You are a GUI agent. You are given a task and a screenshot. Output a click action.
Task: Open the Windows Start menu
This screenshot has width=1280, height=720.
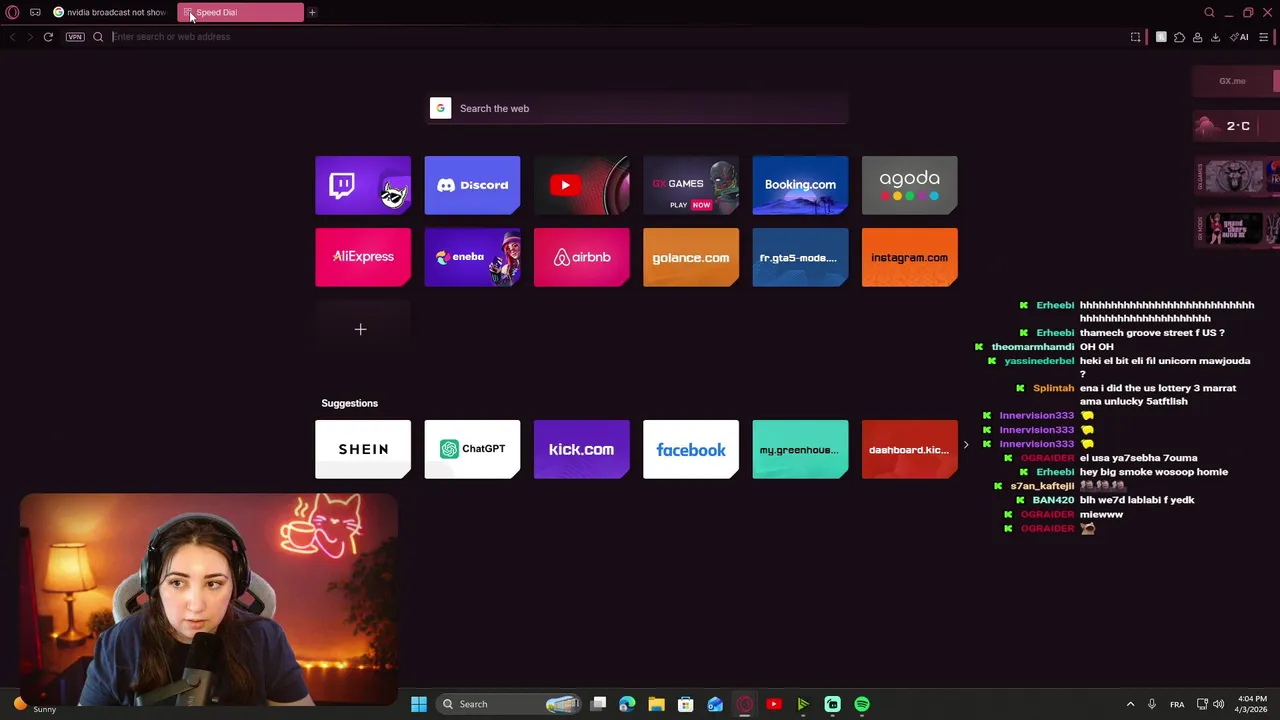pyautogui.click(x=419, y=704)
